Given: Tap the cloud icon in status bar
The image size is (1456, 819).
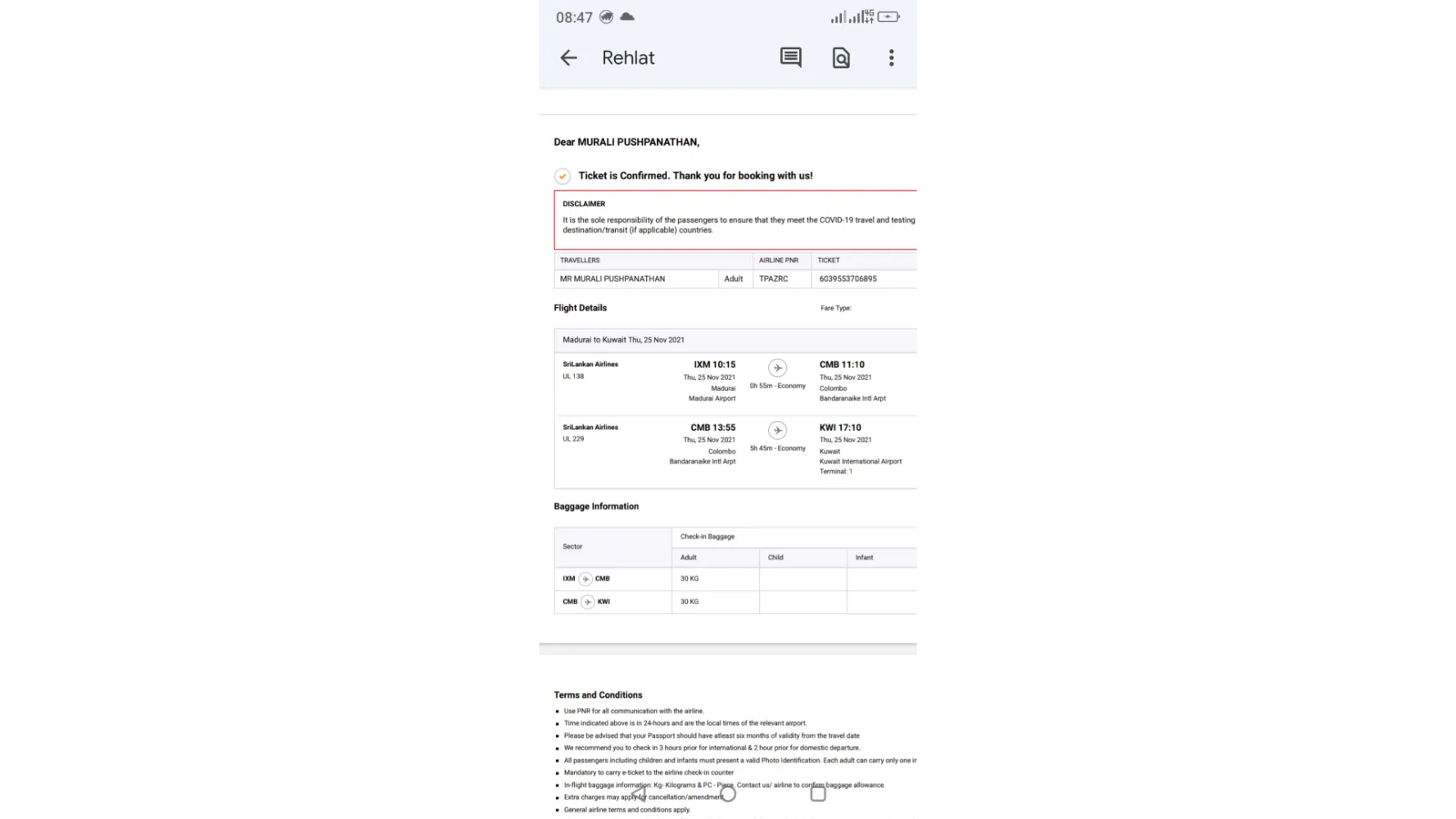Looking at the screenshot, I should [627, 17].
